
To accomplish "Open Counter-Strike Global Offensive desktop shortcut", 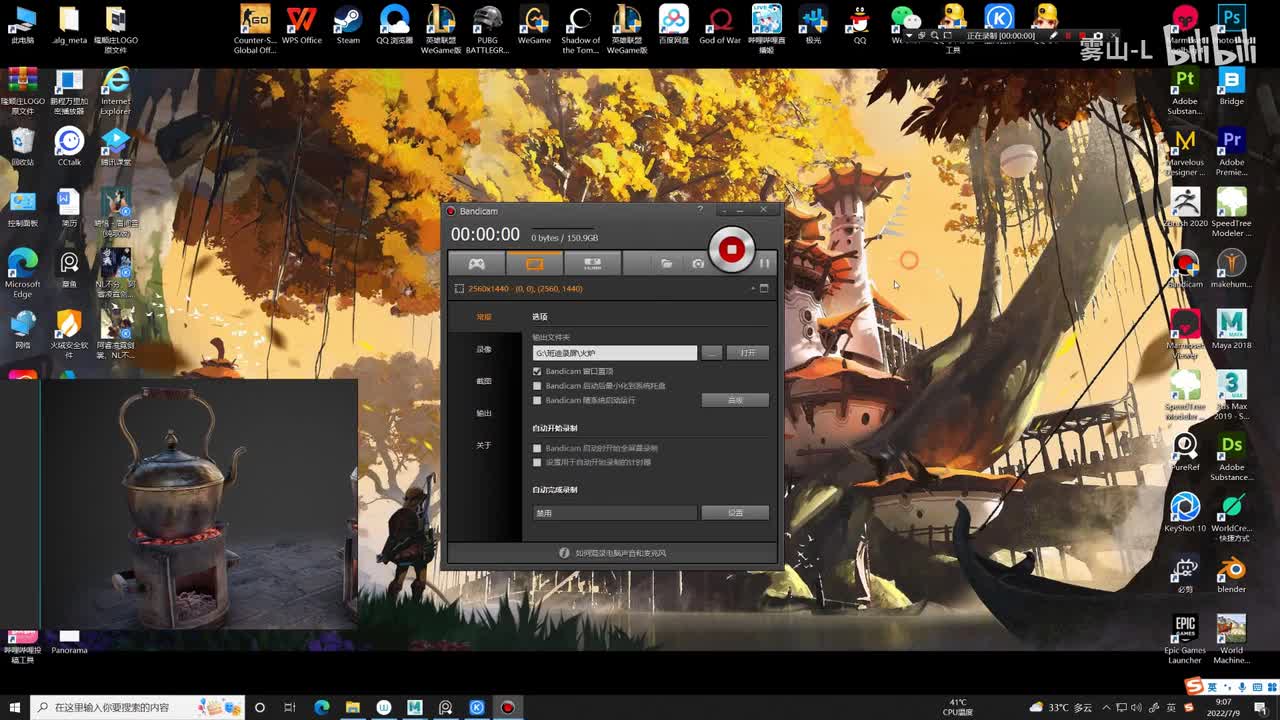I will pos(255,30).
